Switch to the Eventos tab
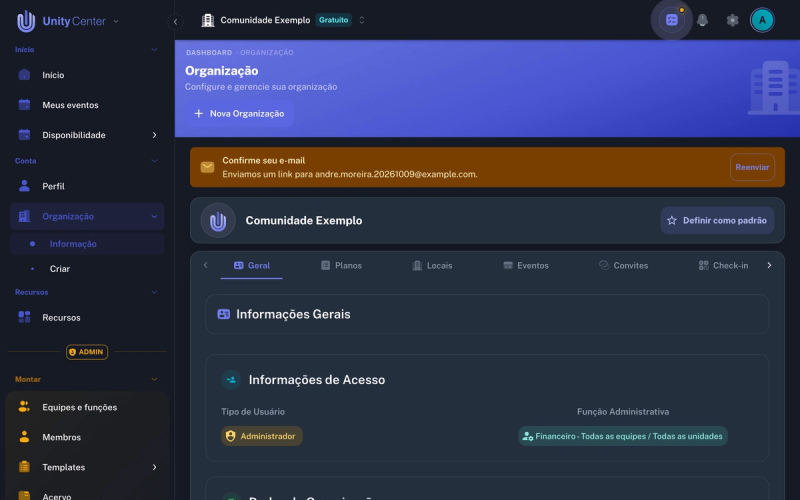 526,266
